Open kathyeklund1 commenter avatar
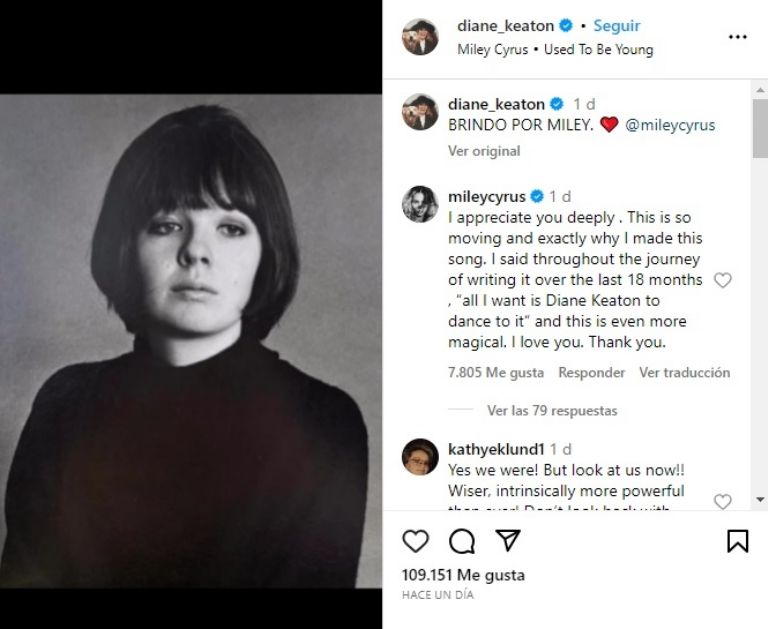This screenshot has height=629, width=768. tap(420, 457)
